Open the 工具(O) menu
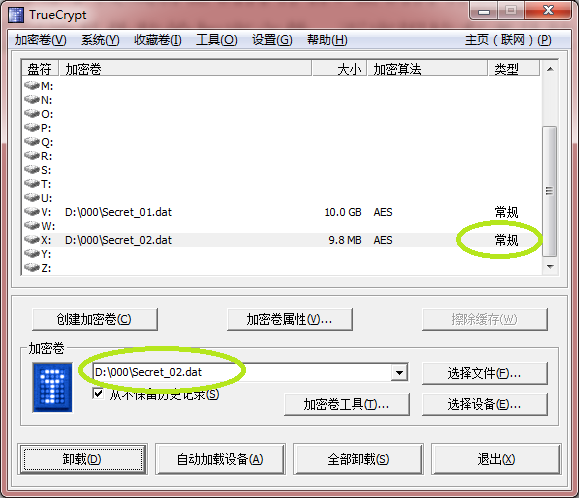The width and height of the screenshot is (579, 498). pyautogui.click(x=217, y=40)
